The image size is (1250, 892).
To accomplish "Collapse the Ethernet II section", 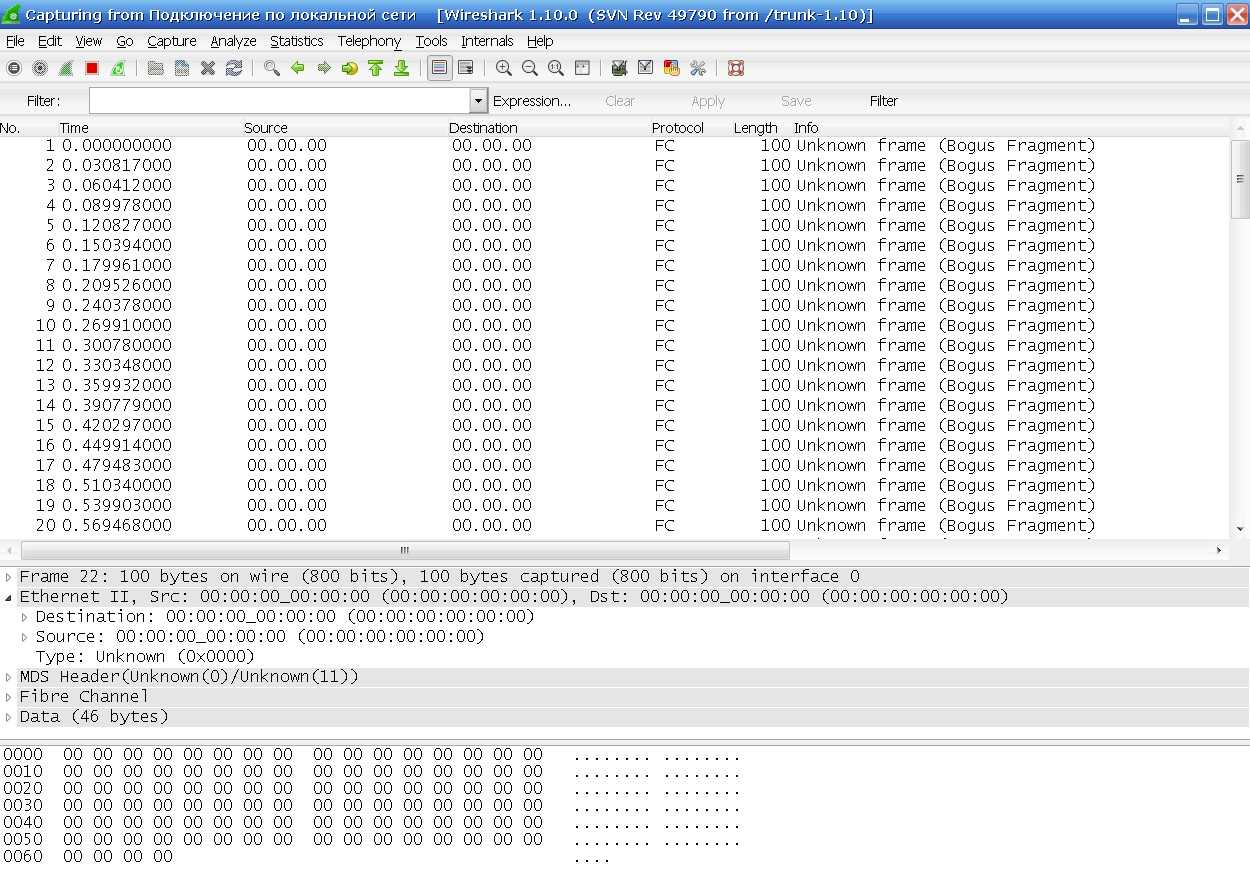I will tap(9, 597).
